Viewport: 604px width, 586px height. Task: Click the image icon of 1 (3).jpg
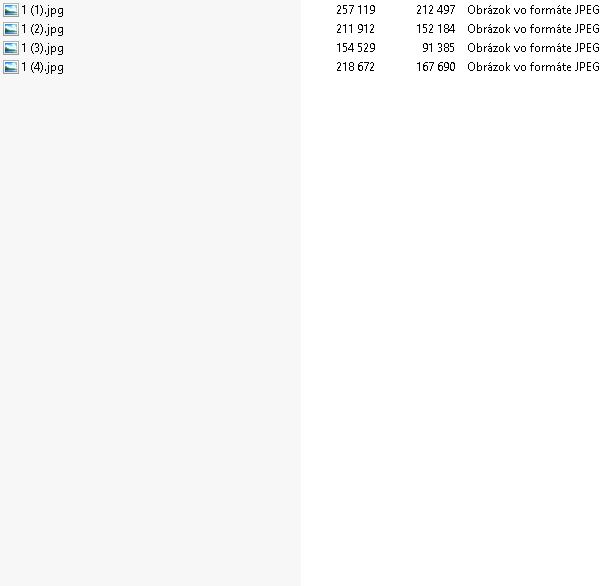(10, 48)
